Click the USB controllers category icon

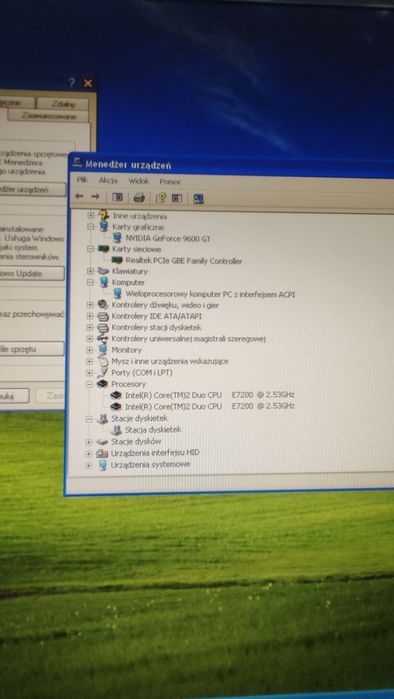tap(103, 339)
